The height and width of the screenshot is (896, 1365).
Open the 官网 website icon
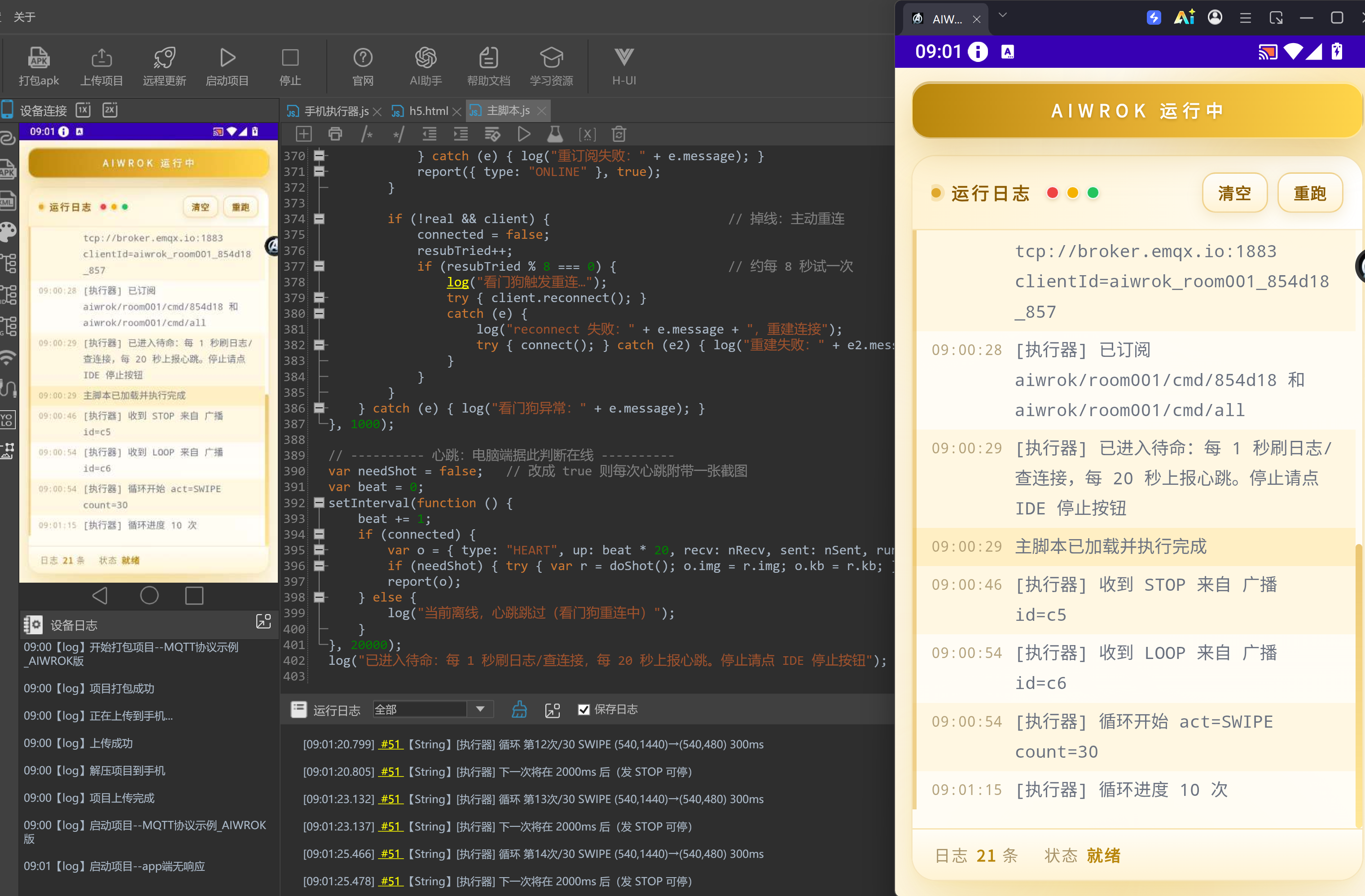[363, 66]
